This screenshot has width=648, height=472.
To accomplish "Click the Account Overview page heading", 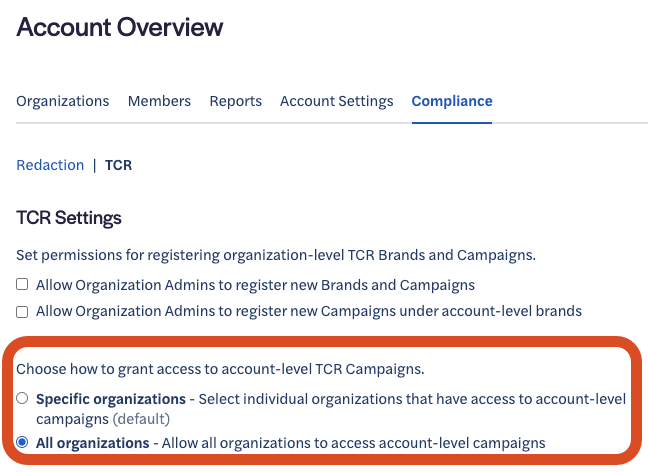I will (x=120, y=27).
